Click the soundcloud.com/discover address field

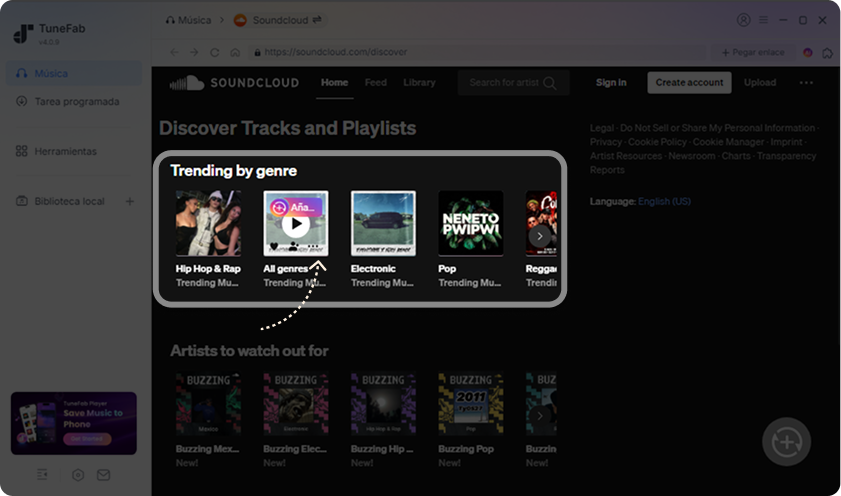click(477, 52)
